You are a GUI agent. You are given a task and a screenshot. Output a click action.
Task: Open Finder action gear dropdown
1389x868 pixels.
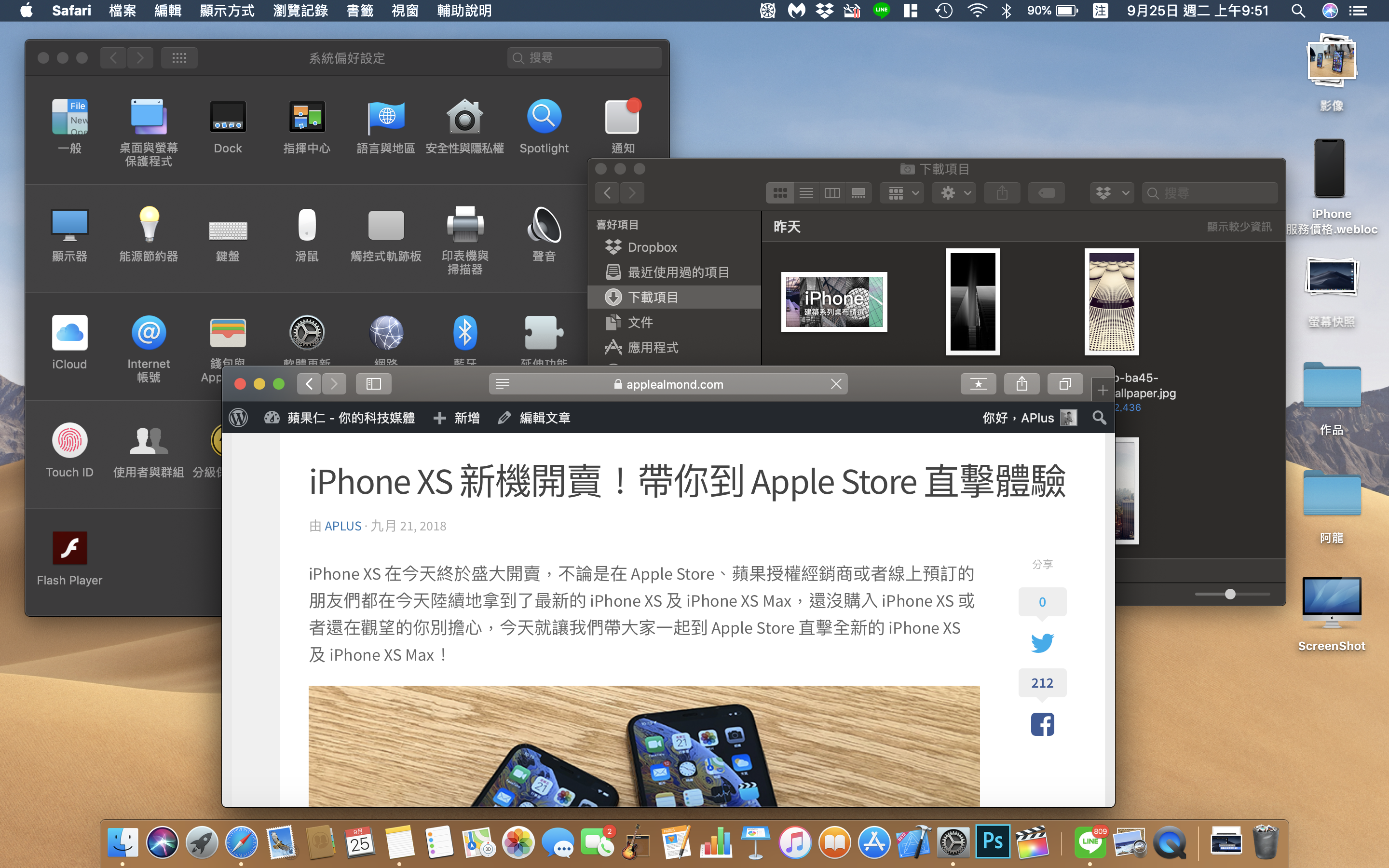954,193
